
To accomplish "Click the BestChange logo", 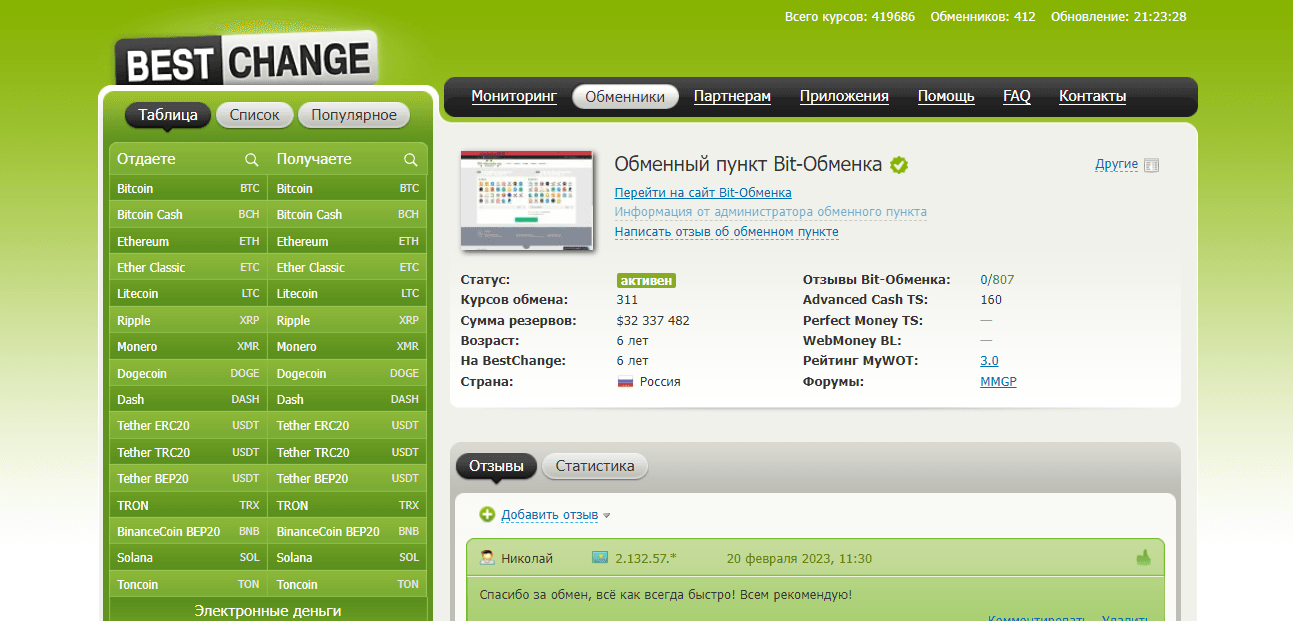I will click(245, 61).
